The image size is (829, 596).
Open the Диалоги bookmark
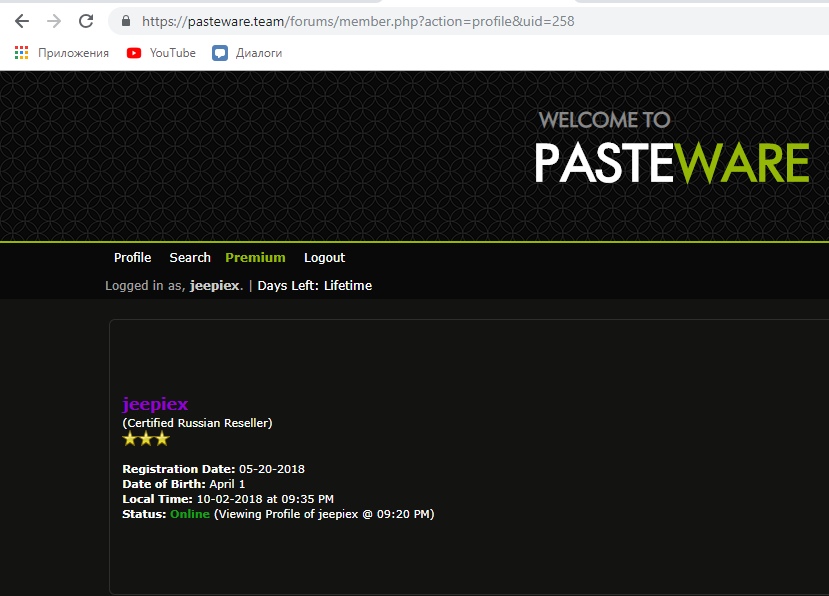[x=247, y=53]
